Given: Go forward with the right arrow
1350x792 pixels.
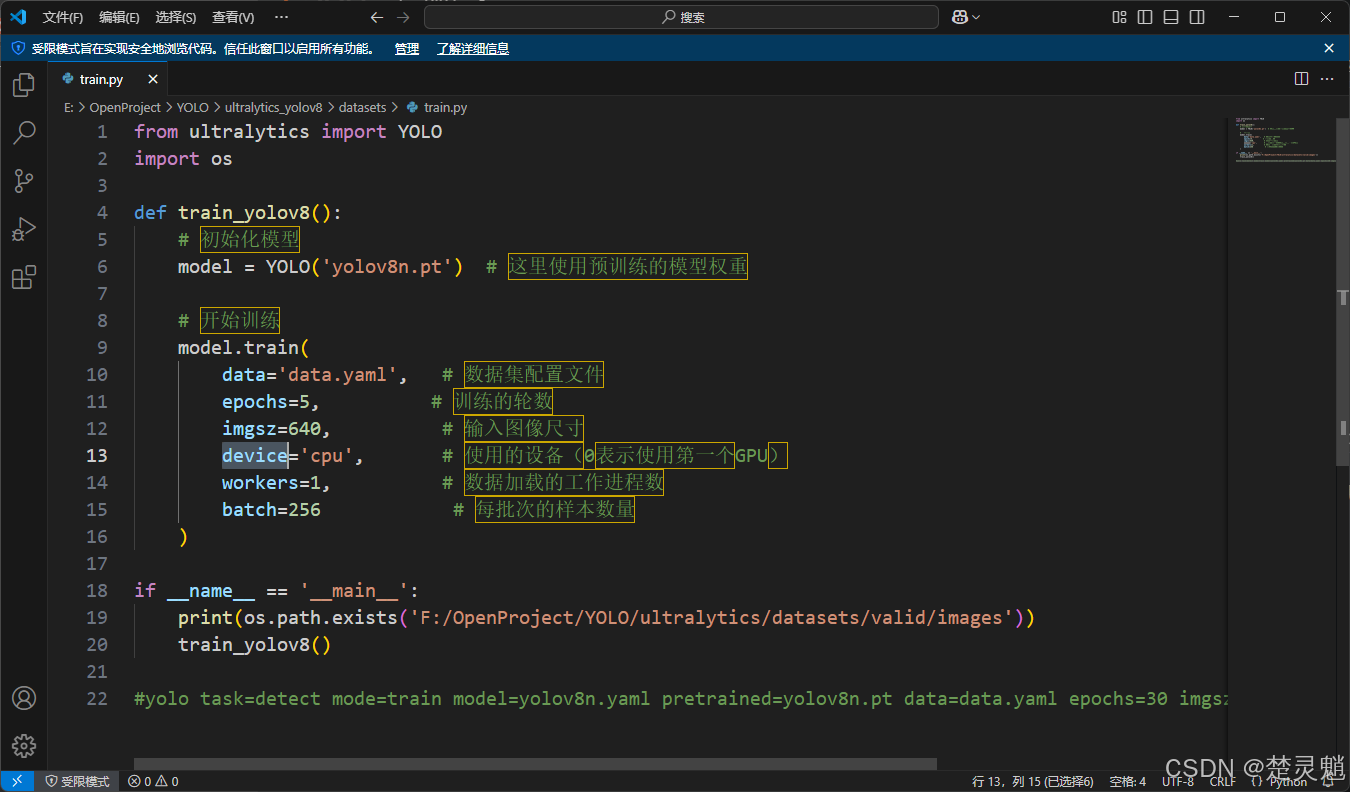Looking at the screenshot, I should (x=403, y=17).
